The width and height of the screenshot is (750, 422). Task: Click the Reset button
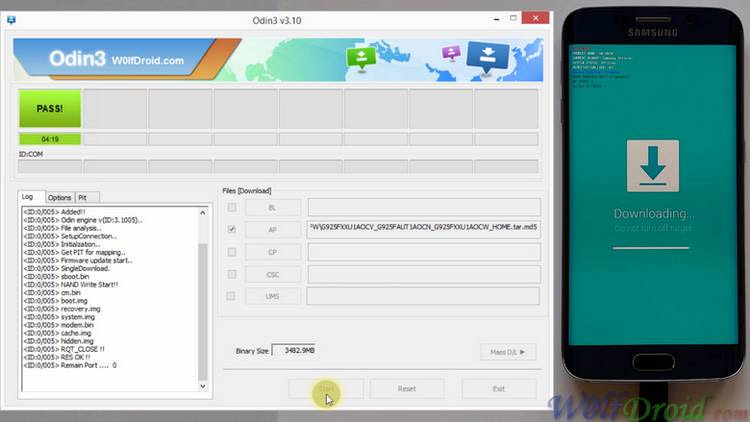point(407,389)
